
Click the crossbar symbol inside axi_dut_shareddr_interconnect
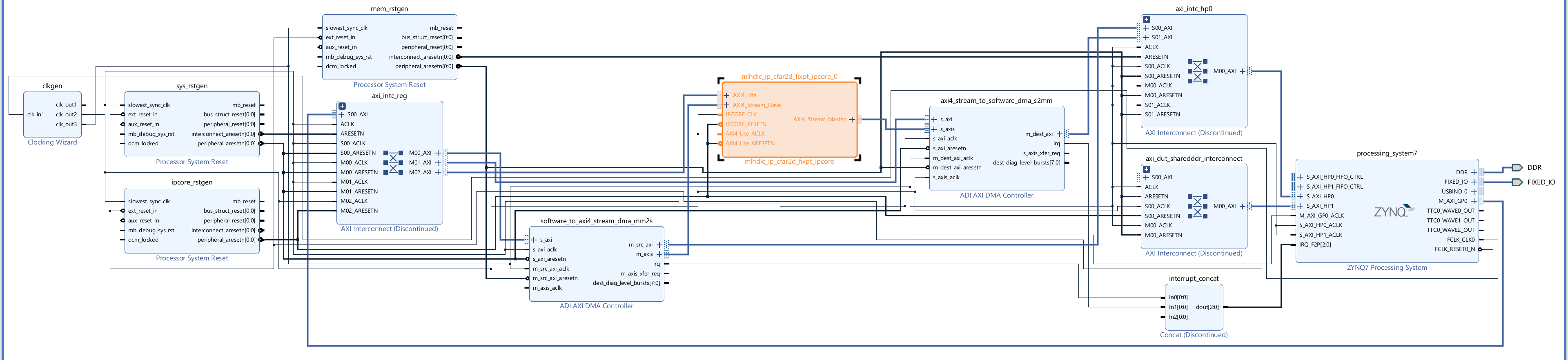point(1197,206)
